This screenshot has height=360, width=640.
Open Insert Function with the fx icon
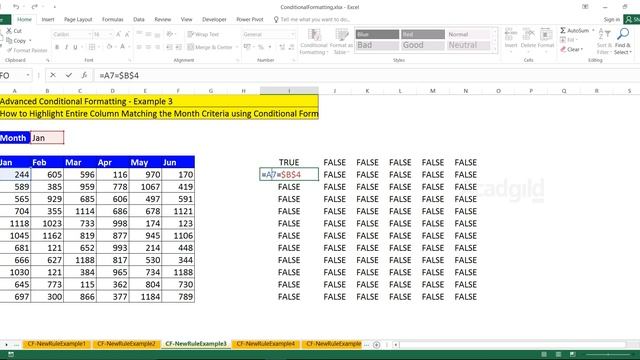84,75
